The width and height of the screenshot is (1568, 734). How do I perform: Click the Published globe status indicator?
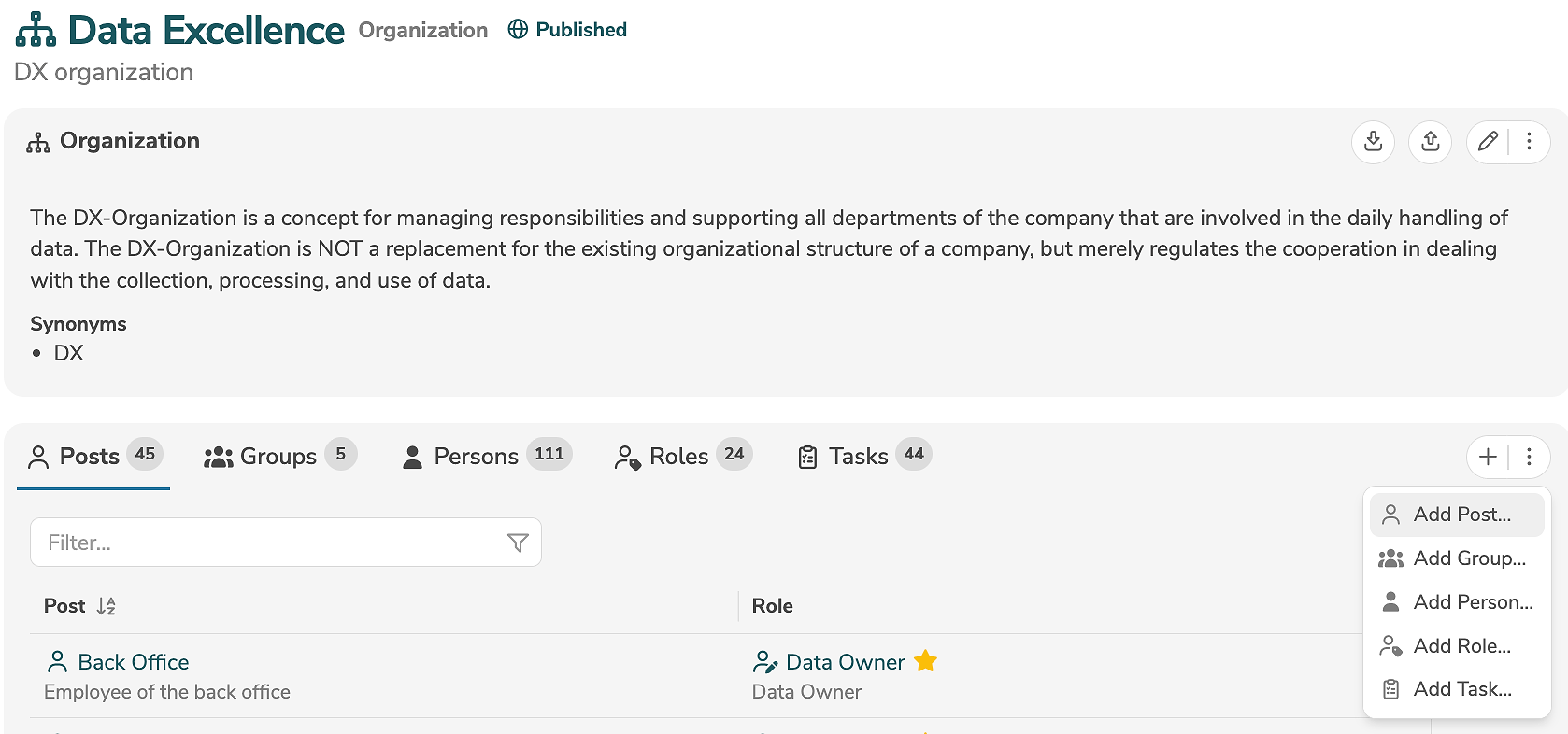[567, 30]
